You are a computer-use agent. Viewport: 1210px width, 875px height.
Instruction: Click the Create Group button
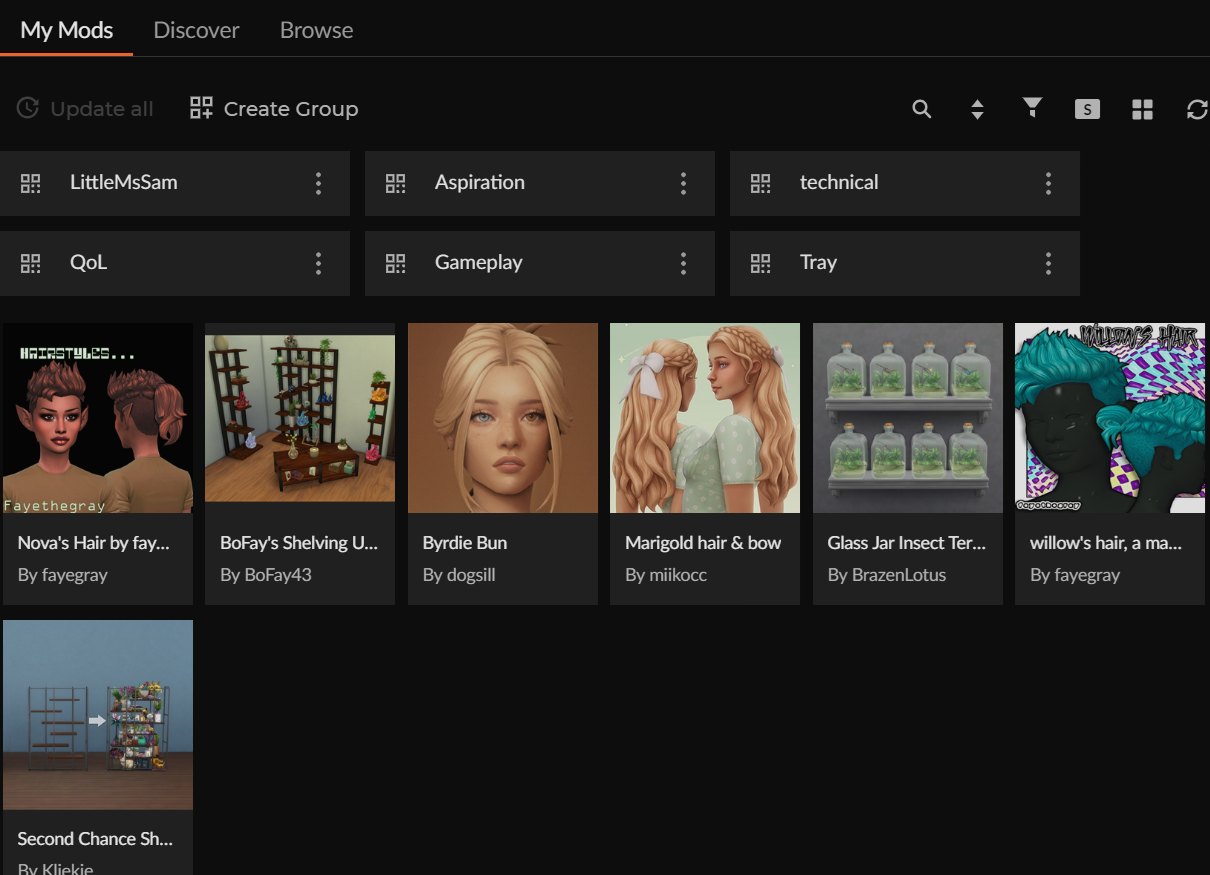274,109
